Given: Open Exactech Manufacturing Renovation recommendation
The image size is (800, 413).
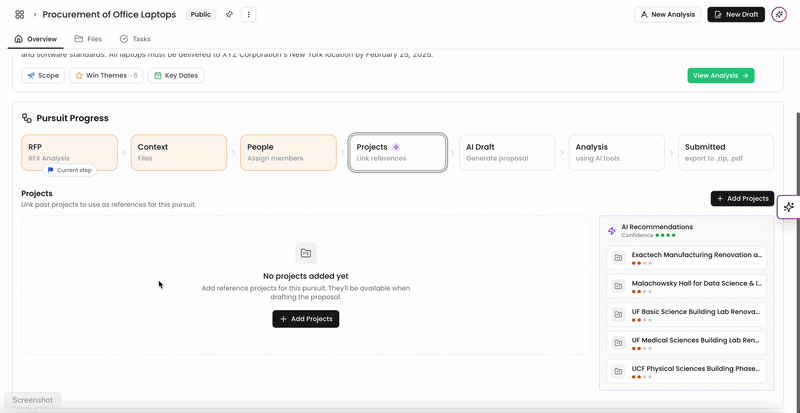Looking at the screenshot, I should (x=686, y=258).
